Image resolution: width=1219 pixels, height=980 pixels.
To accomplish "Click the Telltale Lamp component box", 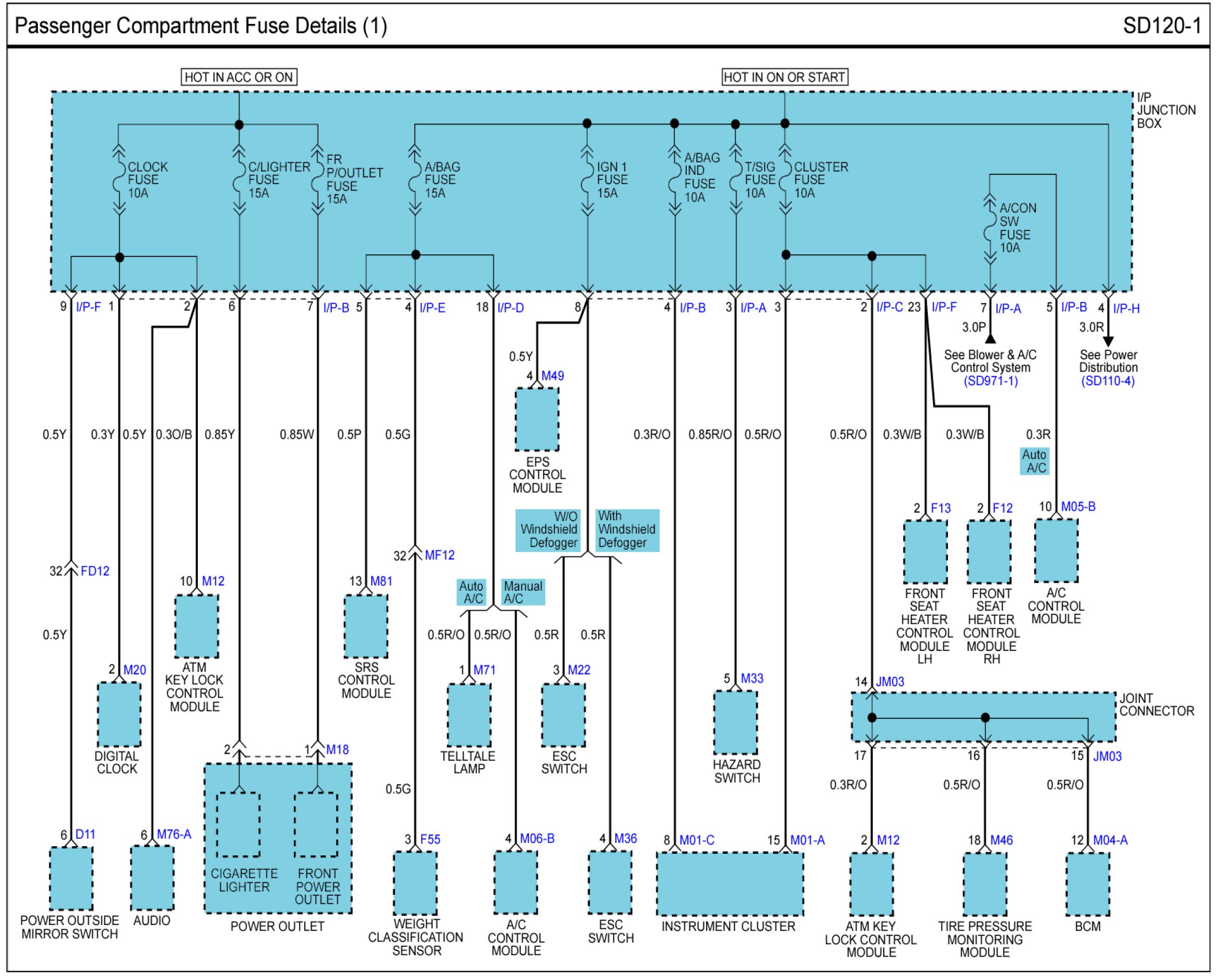I will click(x=469, y=715).
